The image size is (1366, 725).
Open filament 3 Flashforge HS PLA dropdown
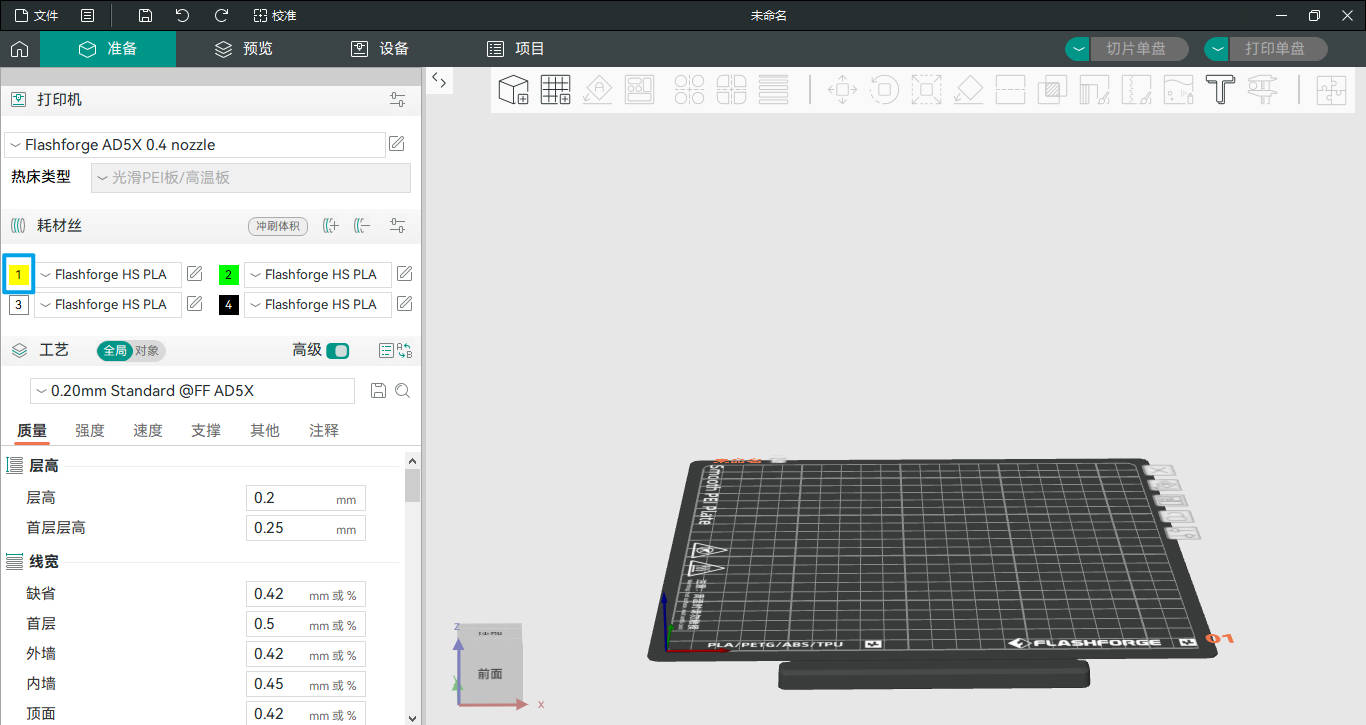click(x=108, y=305)
